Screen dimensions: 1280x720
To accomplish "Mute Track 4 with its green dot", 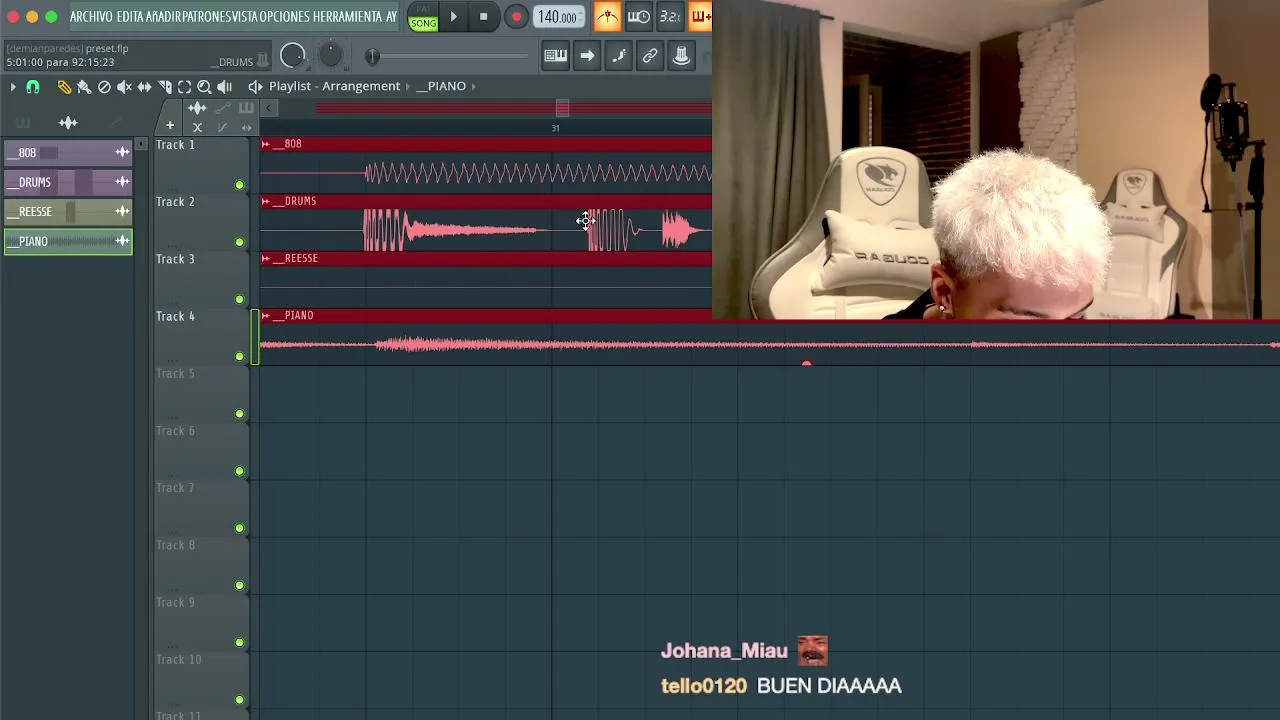I will 239,356.
